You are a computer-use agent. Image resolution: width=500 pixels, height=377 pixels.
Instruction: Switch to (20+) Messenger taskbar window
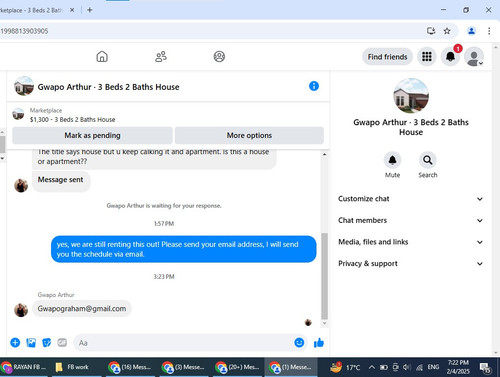point(237,367)
